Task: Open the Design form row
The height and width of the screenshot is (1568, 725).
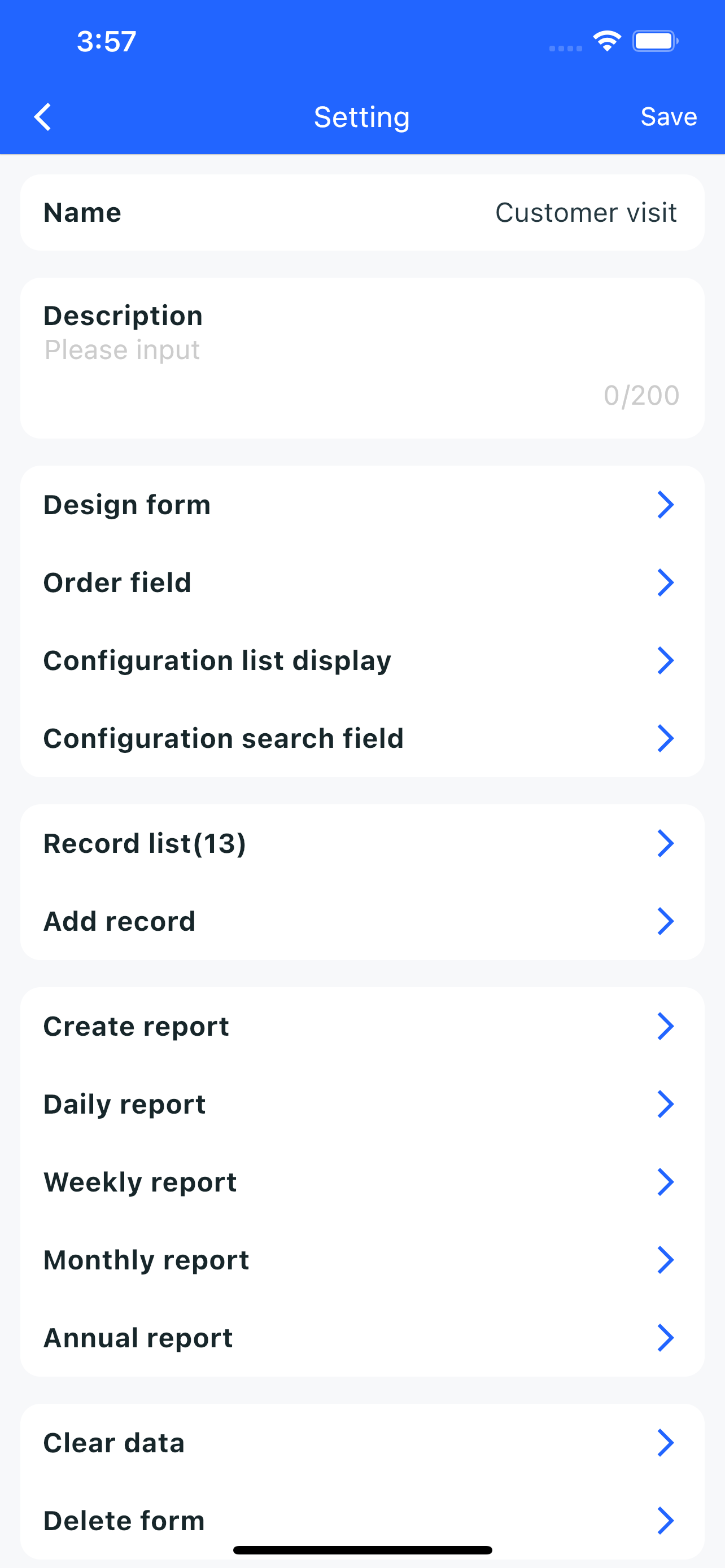Action: tap(362, 505)
